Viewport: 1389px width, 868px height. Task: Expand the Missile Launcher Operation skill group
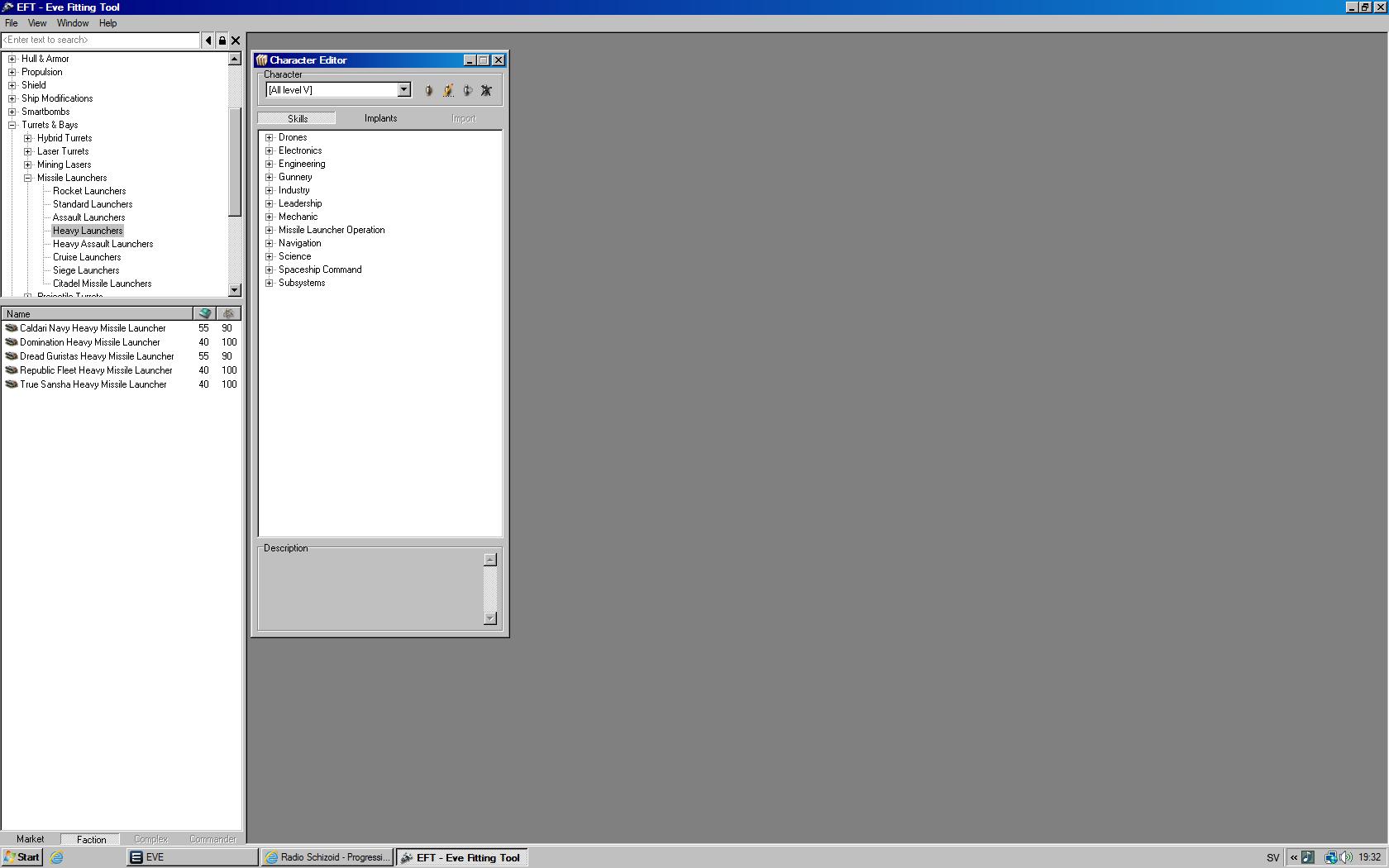pos(269,230)
